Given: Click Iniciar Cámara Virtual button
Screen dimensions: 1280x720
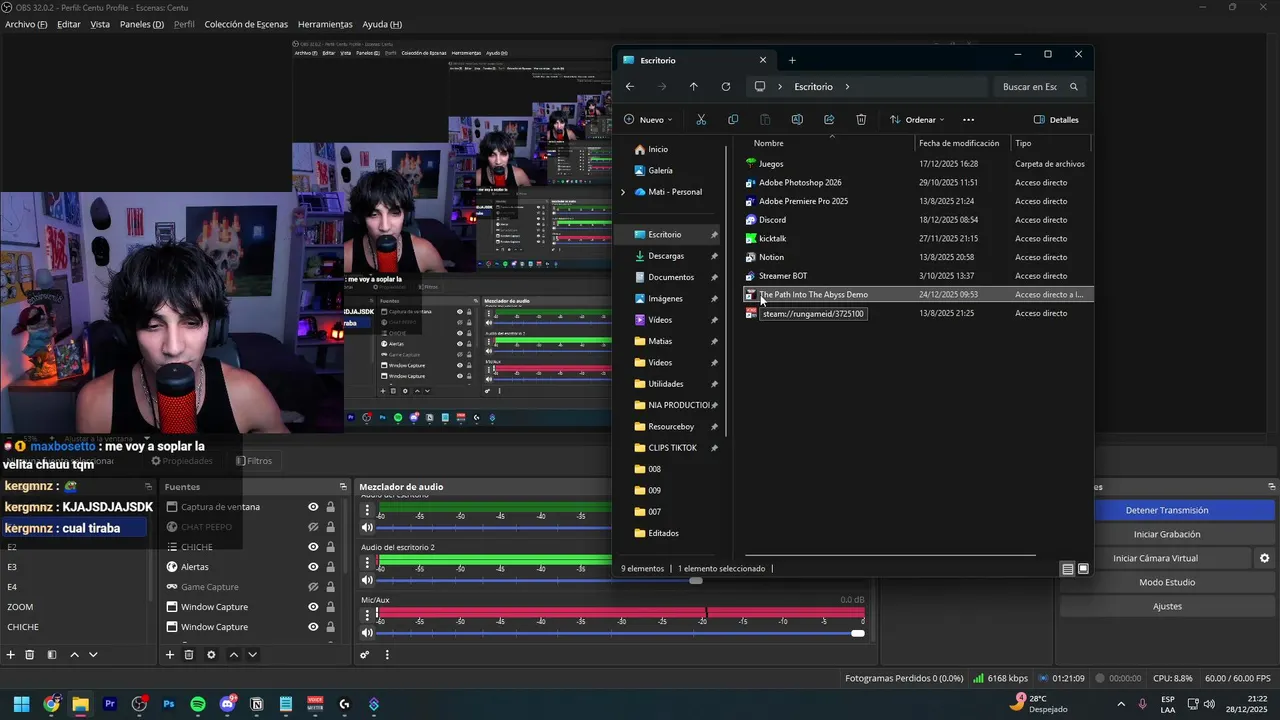Looking at the screenshot, I should click(1155, 558).
